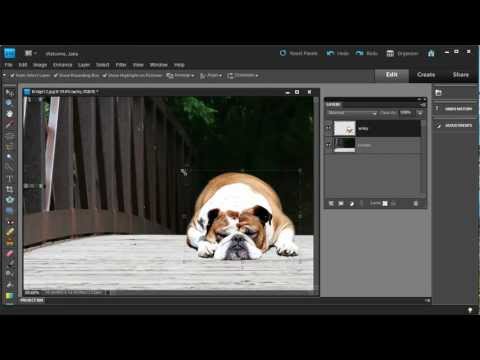Click the Home welcome screen icon
The image size is (480, 360).
(x=431, y=53)
